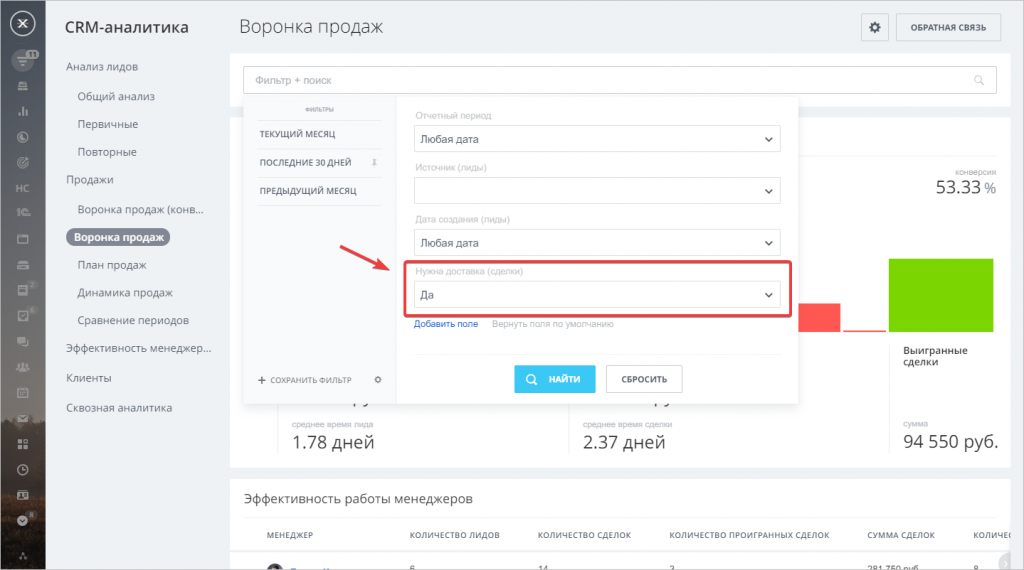The height and width of the screenshot is (570, 1024).
Task: Expand the Источник (лиды) dropdown
Action: pyautogui.click(x=597, y=191)
